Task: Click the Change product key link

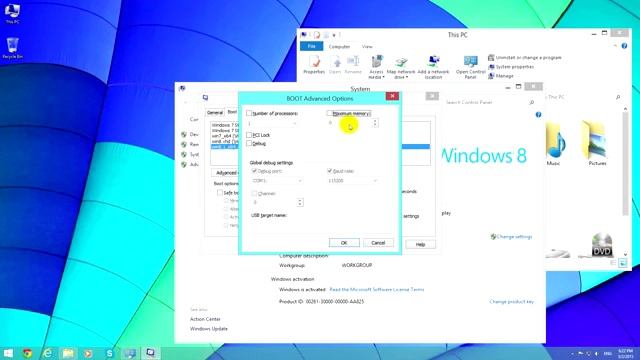Action: (x=511, y=302)
